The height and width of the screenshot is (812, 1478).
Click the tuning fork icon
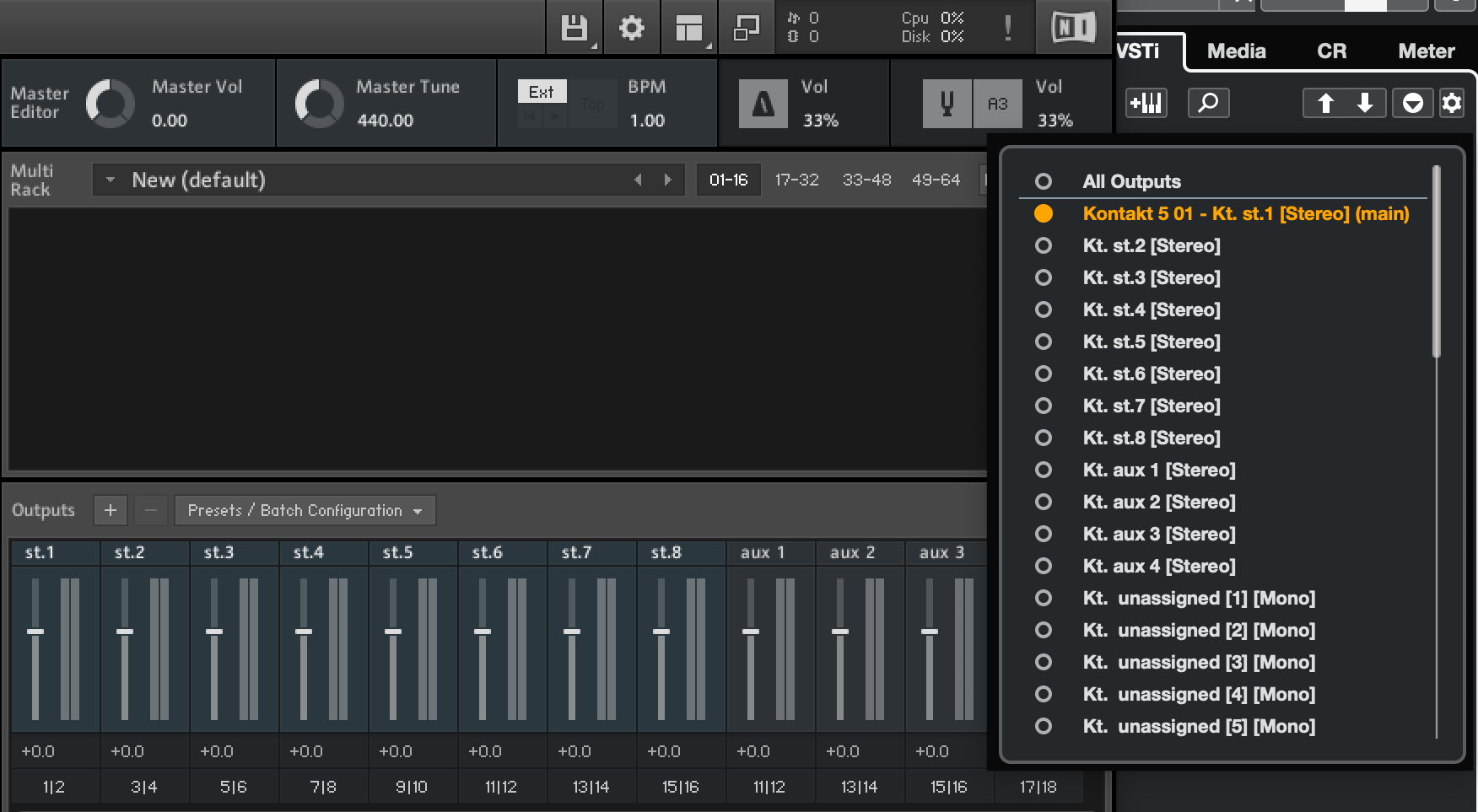point(947,103)
